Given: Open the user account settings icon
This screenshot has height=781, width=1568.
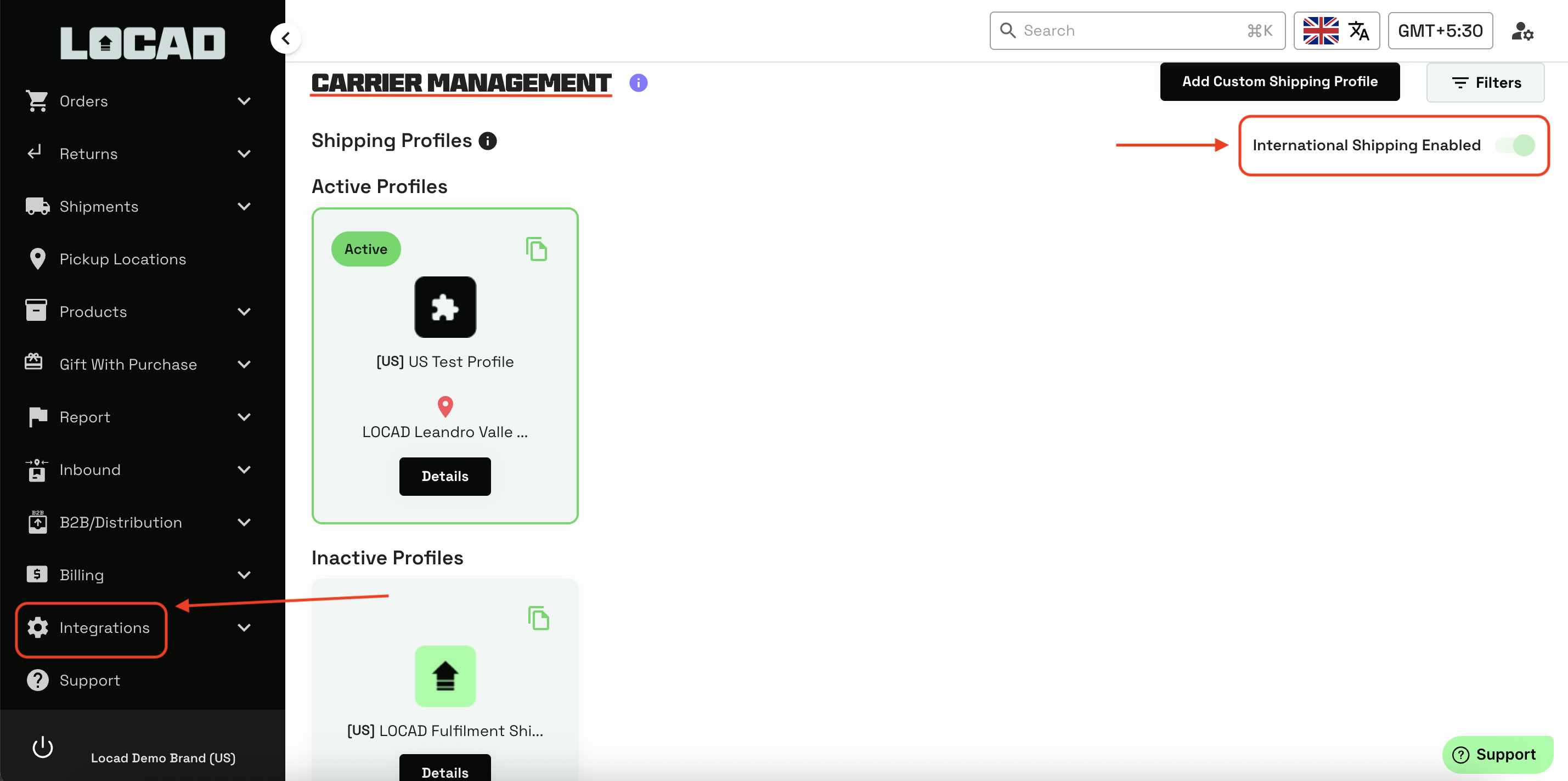Looking at the screenshot, I should coord(1522,30).
